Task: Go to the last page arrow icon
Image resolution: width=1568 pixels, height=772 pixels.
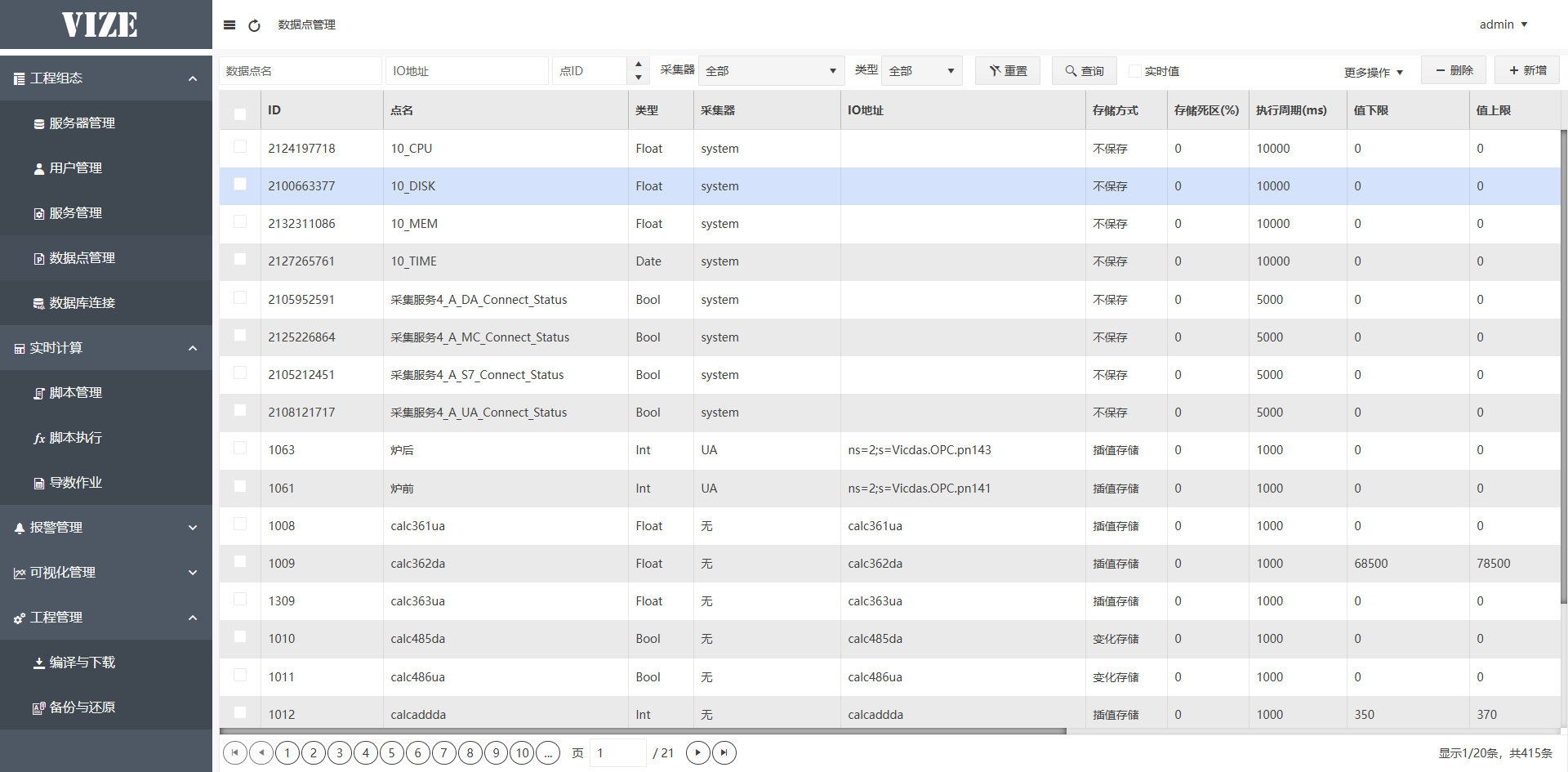Action: [724, 752]
